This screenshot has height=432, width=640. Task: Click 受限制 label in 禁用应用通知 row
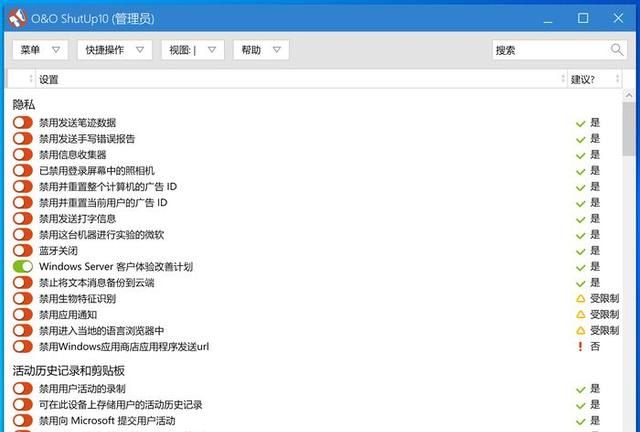tap(604, 315)
